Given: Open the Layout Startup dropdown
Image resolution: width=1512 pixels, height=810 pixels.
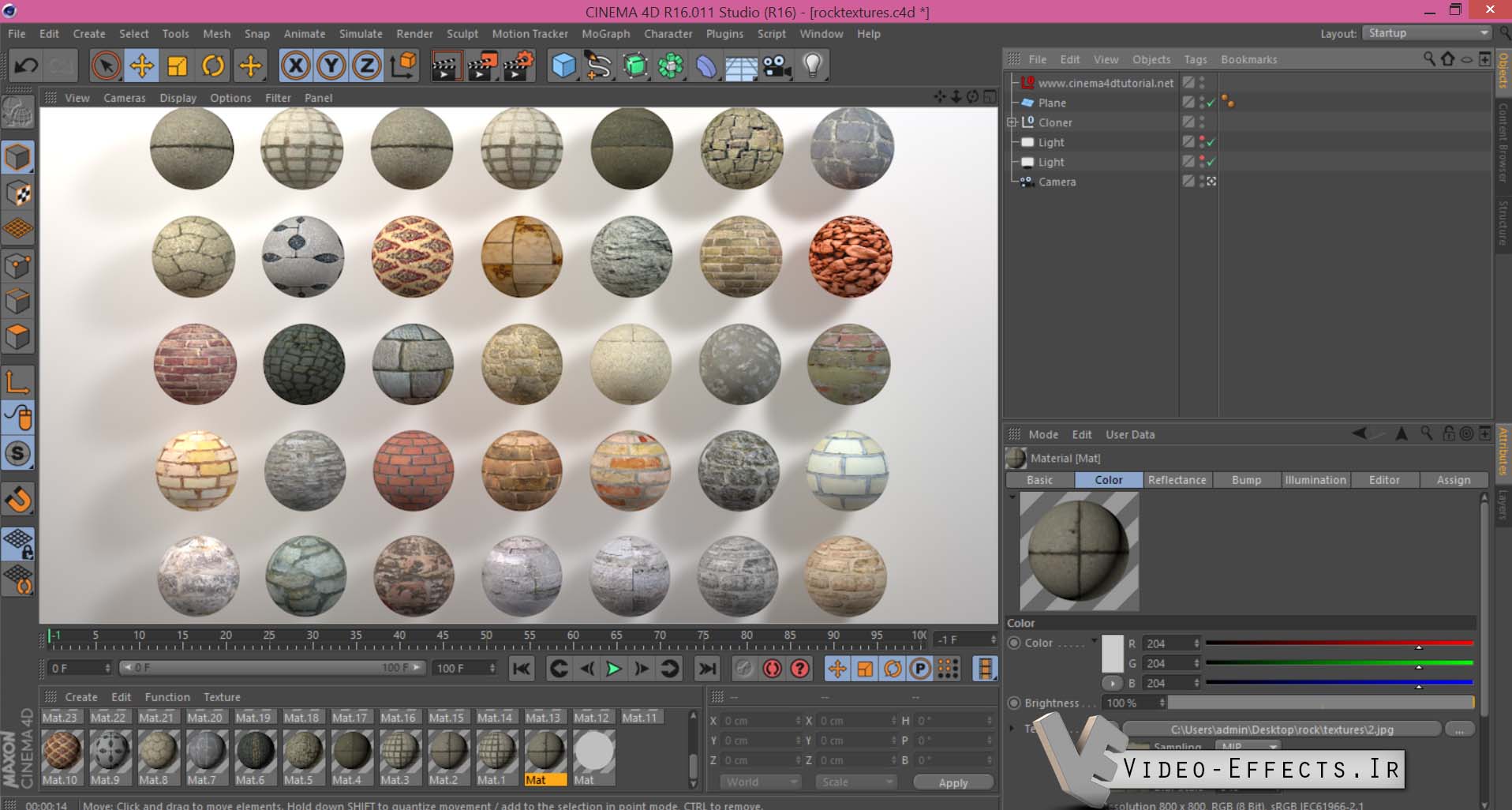Looking at the screenshot, I should tap(1427, 33).
